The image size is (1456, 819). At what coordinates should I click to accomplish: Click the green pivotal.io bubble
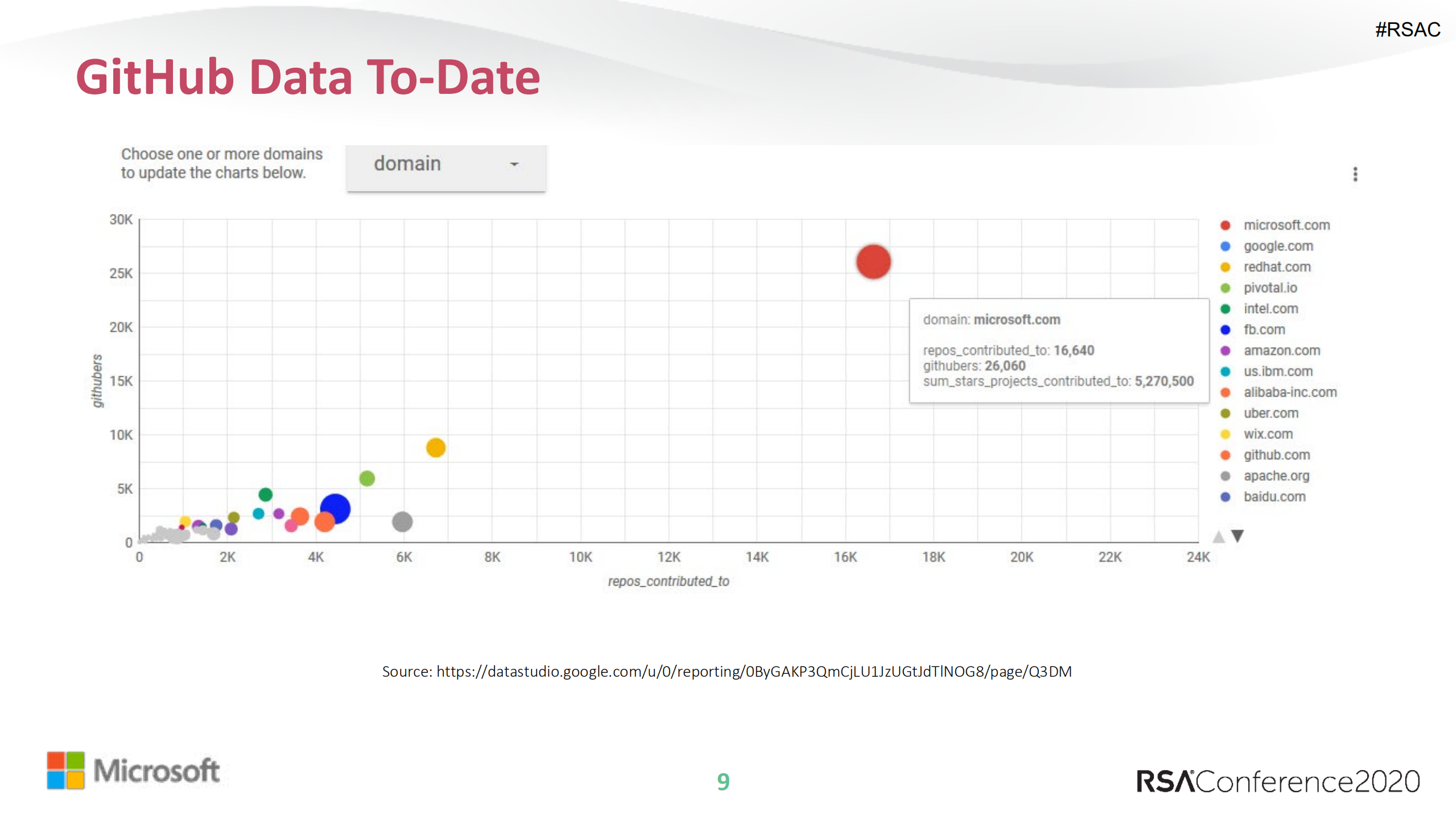coord(367,478)
